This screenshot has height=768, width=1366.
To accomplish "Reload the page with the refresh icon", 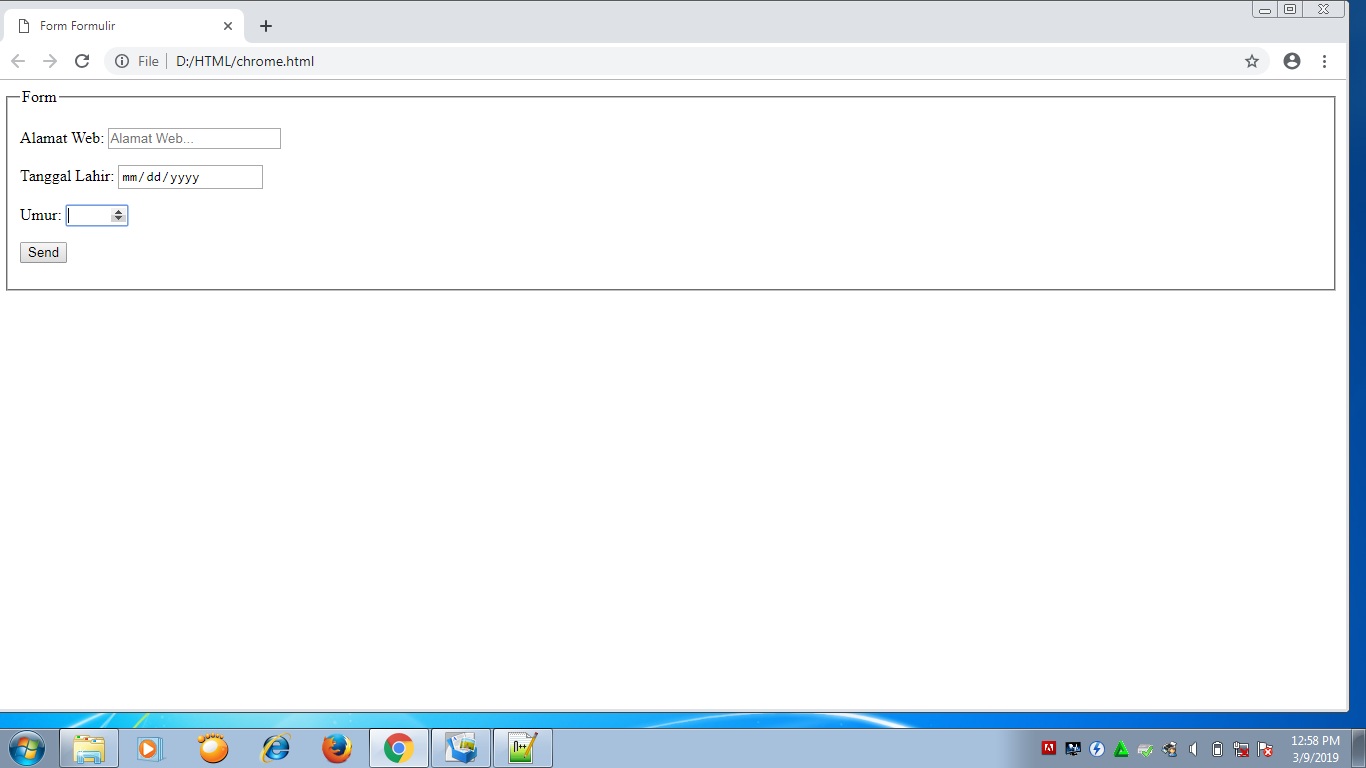I will point(82,60).
